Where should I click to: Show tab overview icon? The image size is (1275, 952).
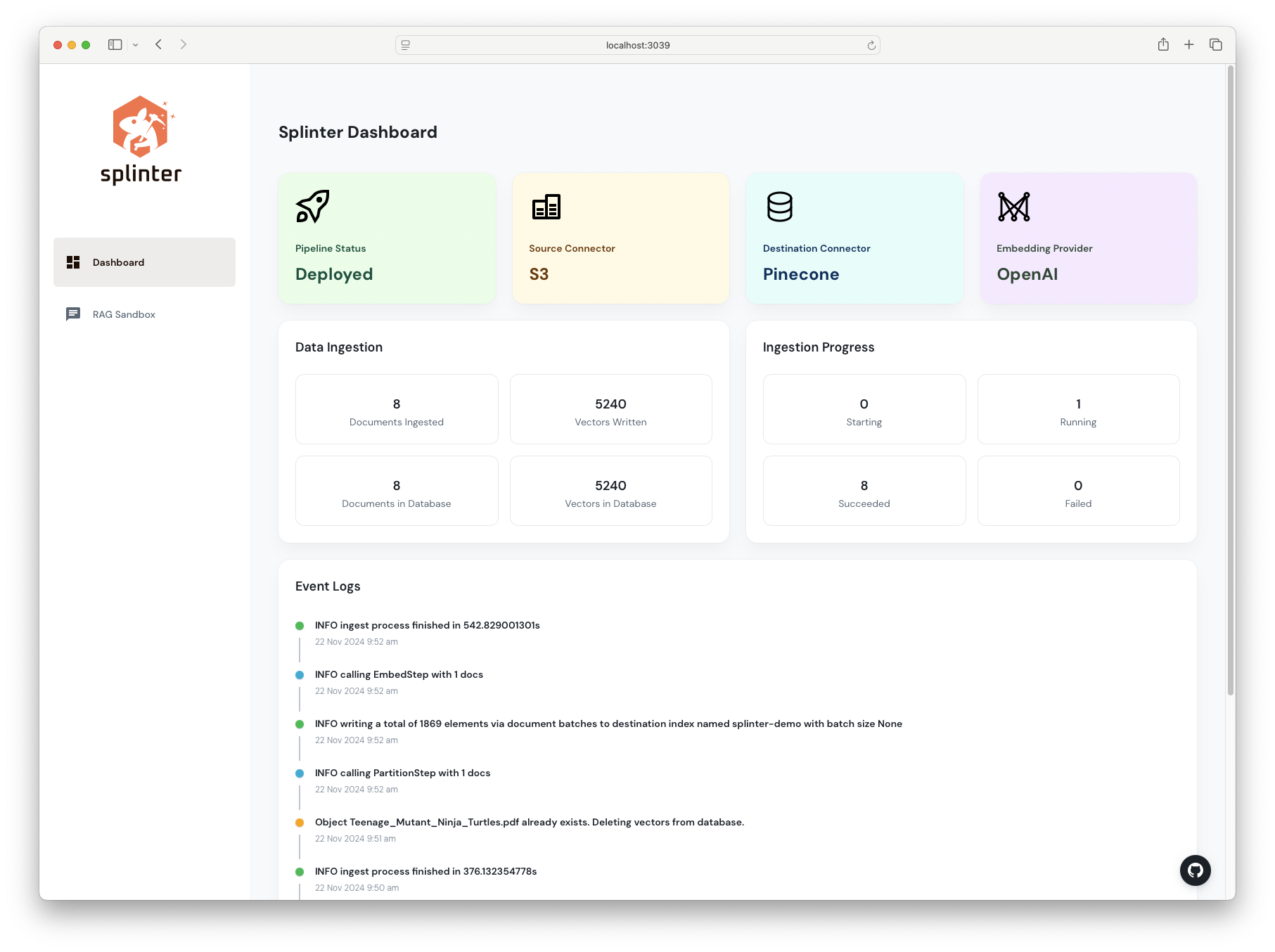click(1216, 44)
